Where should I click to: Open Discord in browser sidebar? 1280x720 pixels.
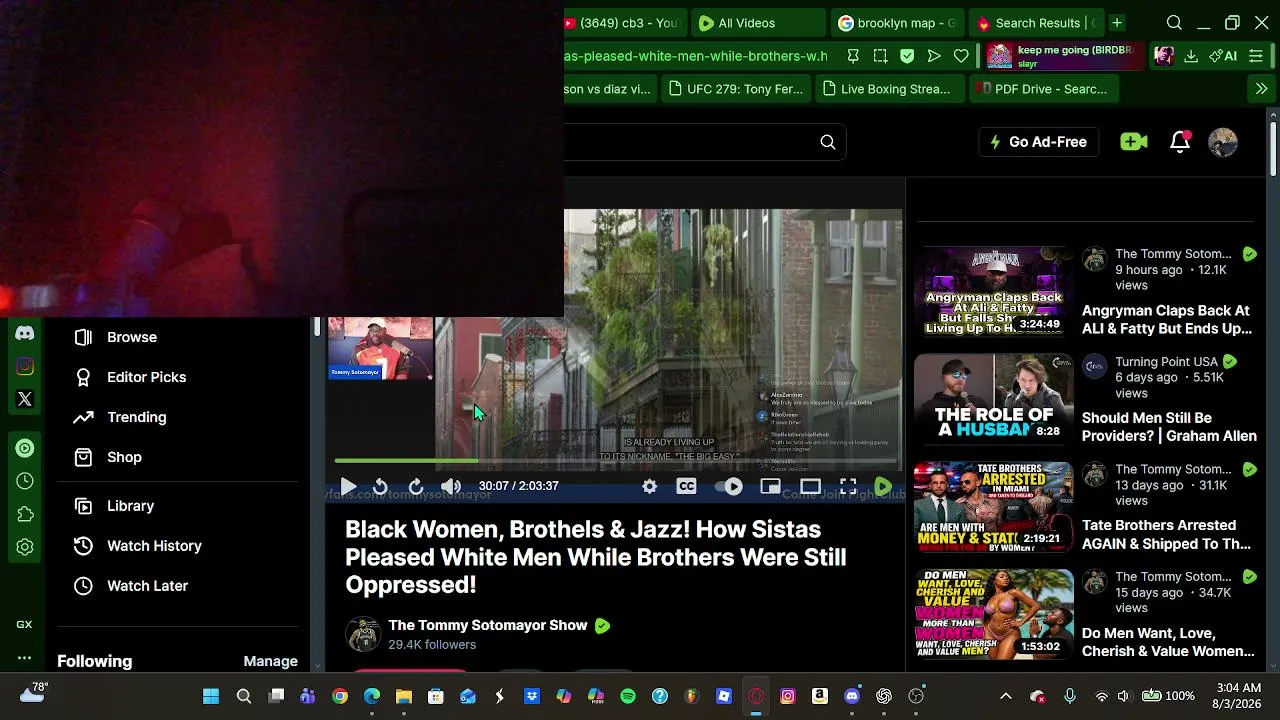tap(25, 334)
